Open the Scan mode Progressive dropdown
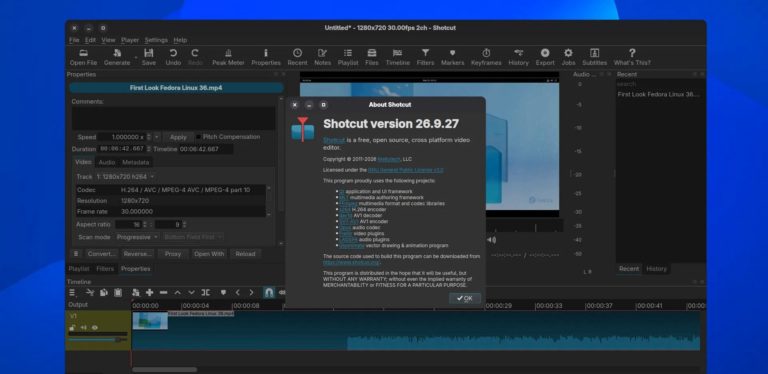 137,237
